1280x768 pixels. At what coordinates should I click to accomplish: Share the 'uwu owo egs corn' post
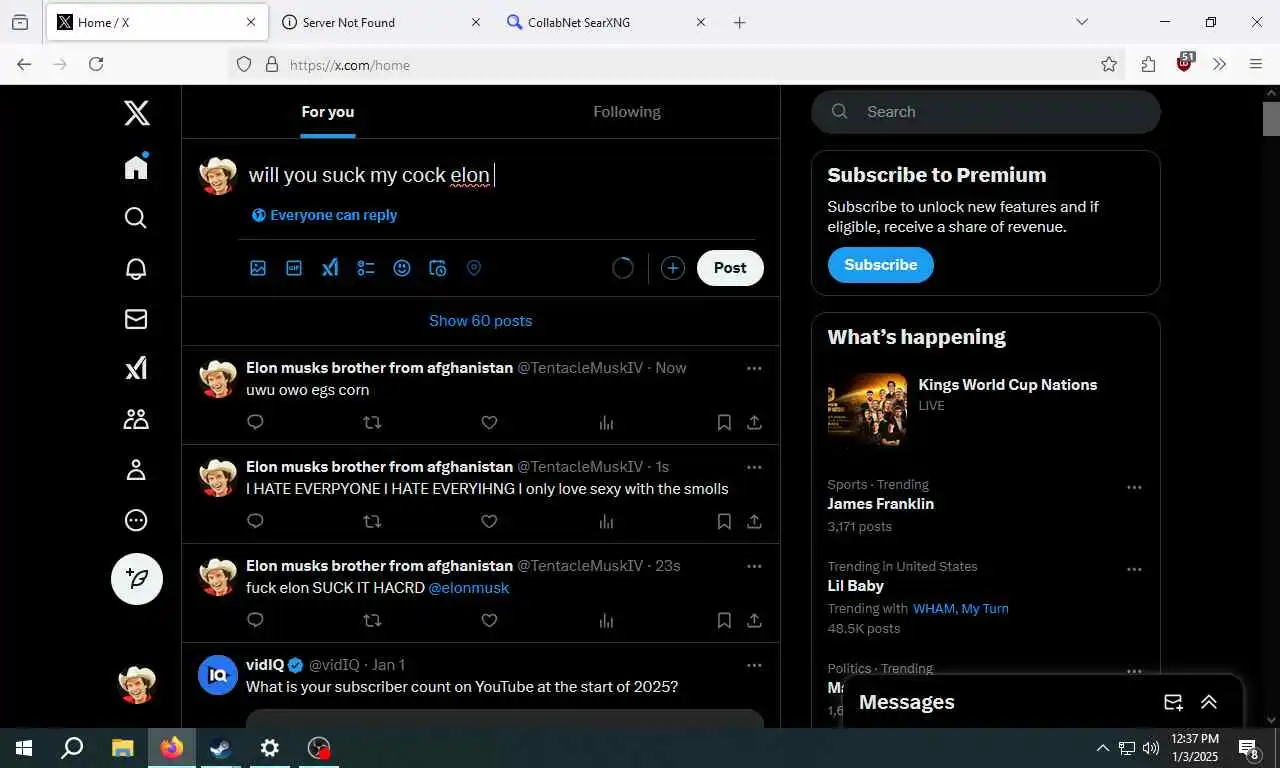[x=755, y=422]
